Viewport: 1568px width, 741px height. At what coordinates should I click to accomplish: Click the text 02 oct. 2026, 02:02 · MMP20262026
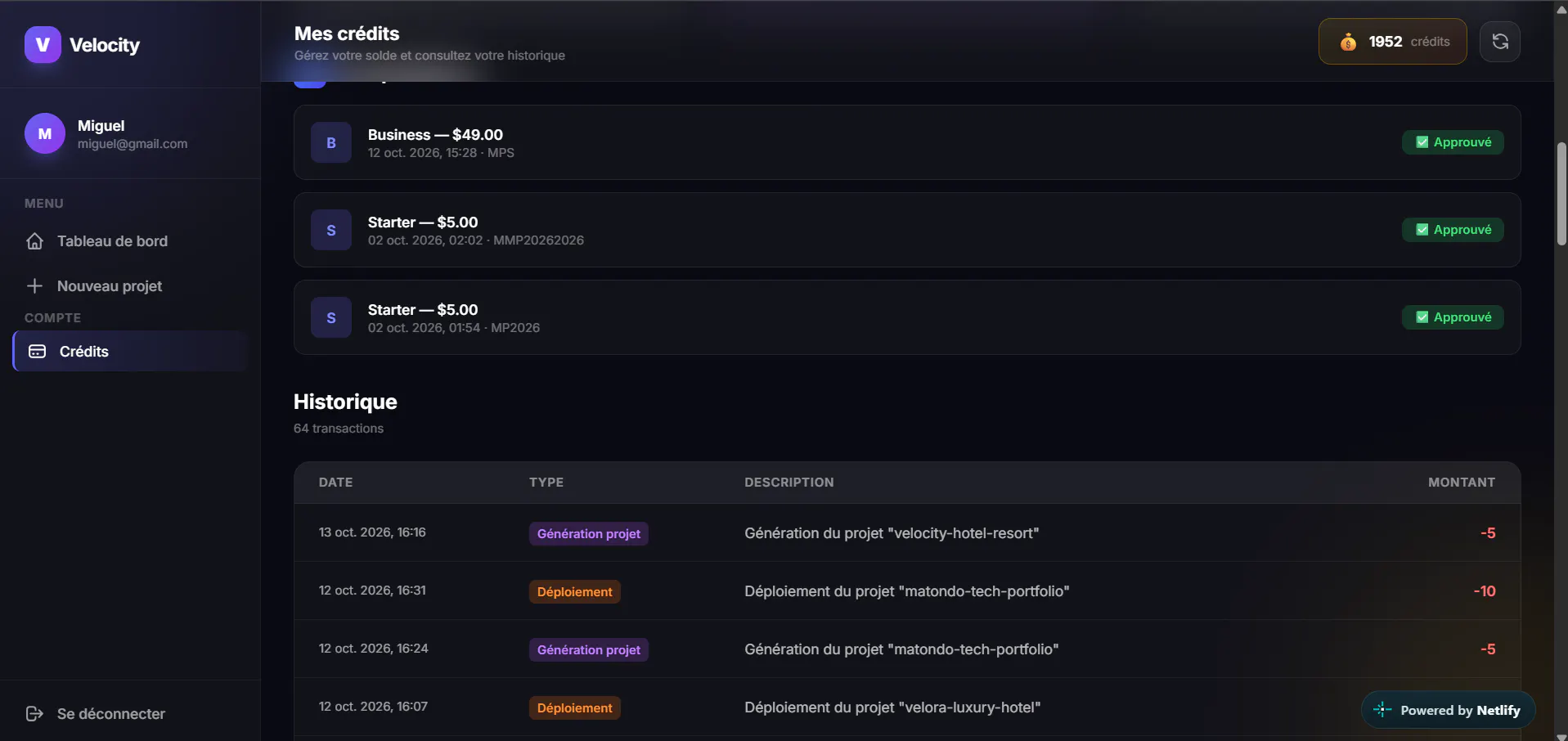click(x=476, y=240)
